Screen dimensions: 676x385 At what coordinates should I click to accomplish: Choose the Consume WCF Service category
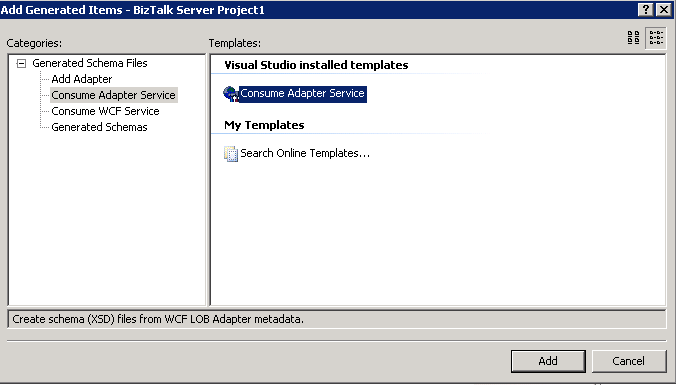(x=105, y=111)
